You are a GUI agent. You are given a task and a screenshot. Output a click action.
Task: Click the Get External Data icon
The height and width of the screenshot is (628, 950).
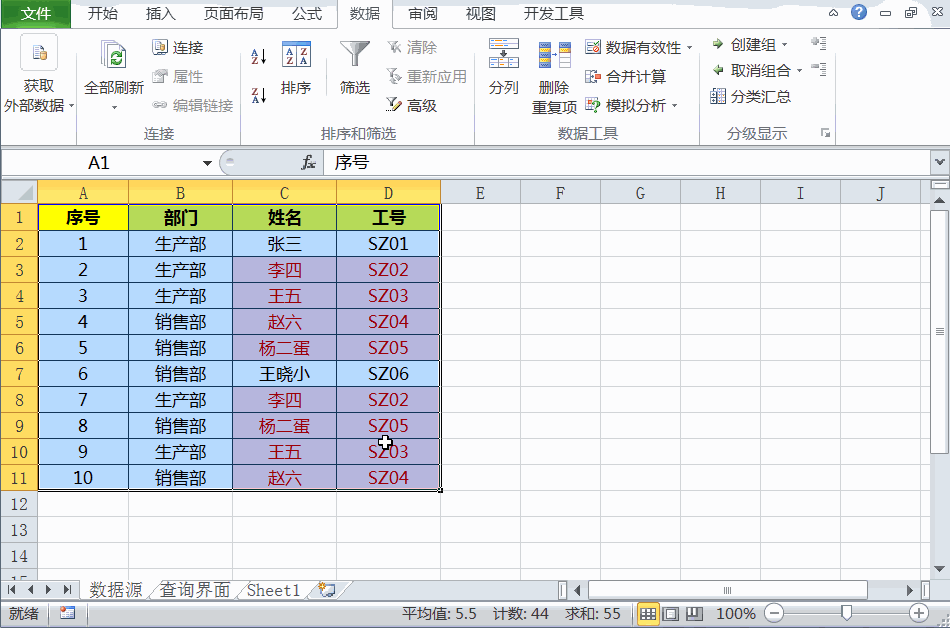(39, 53)
